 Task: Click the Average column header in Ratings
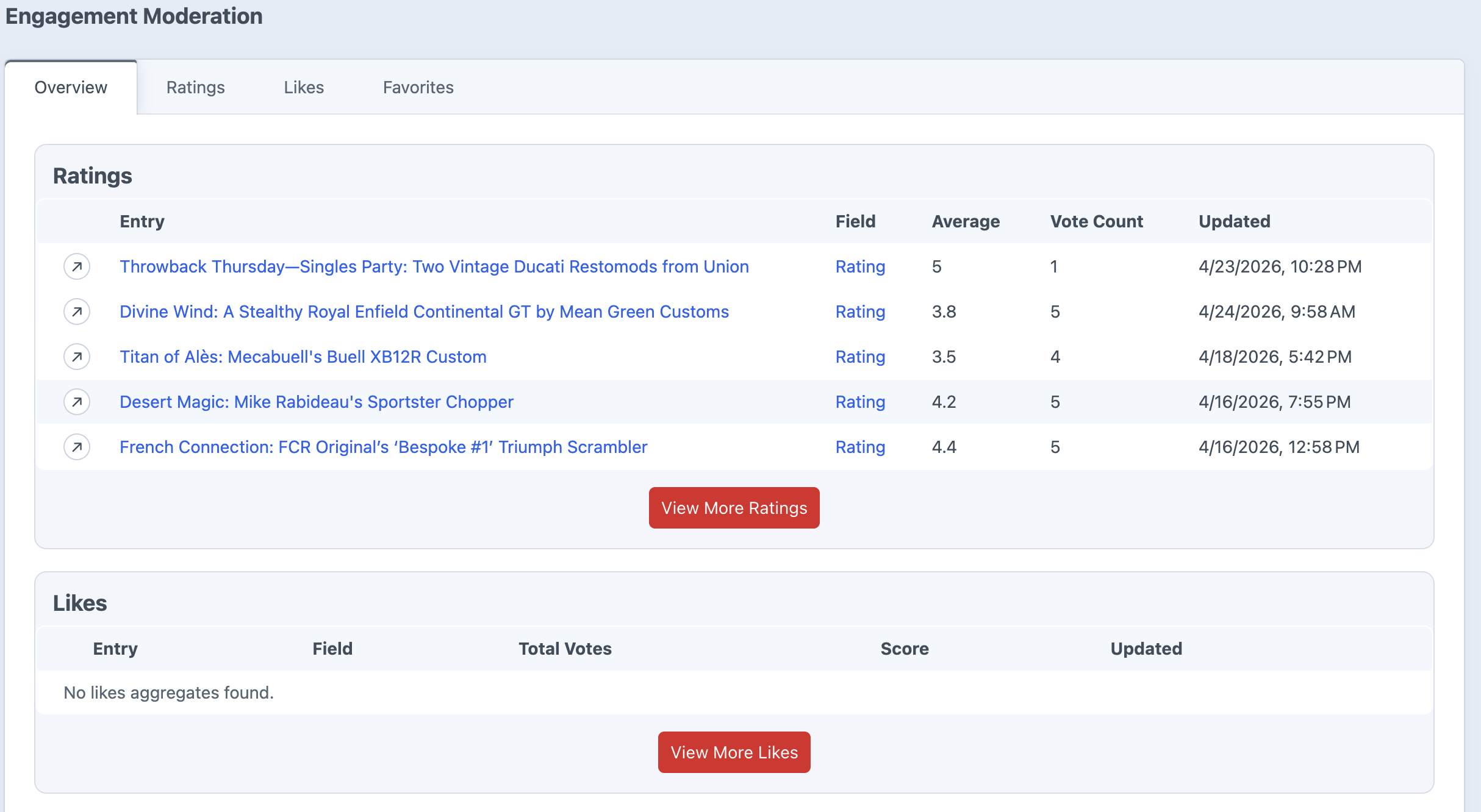[x=966, y=221]
